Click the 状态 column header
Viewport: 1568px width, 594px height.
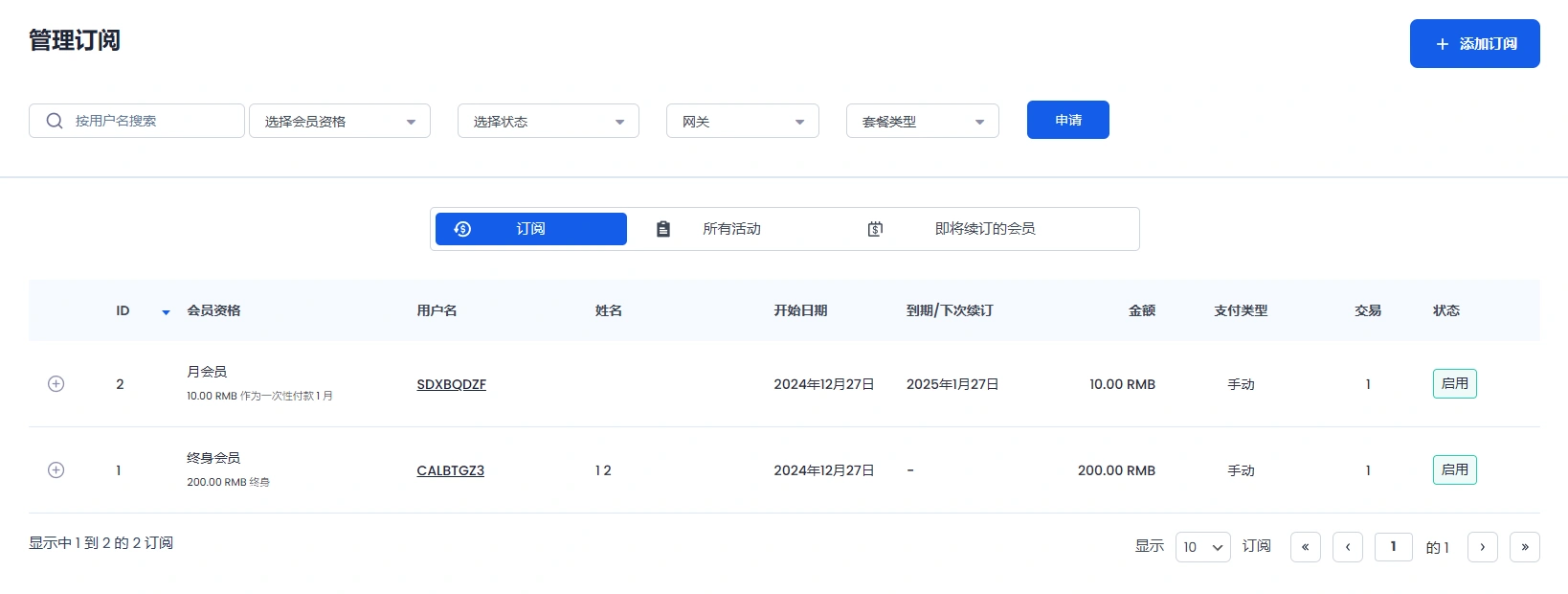point(1446,310)
